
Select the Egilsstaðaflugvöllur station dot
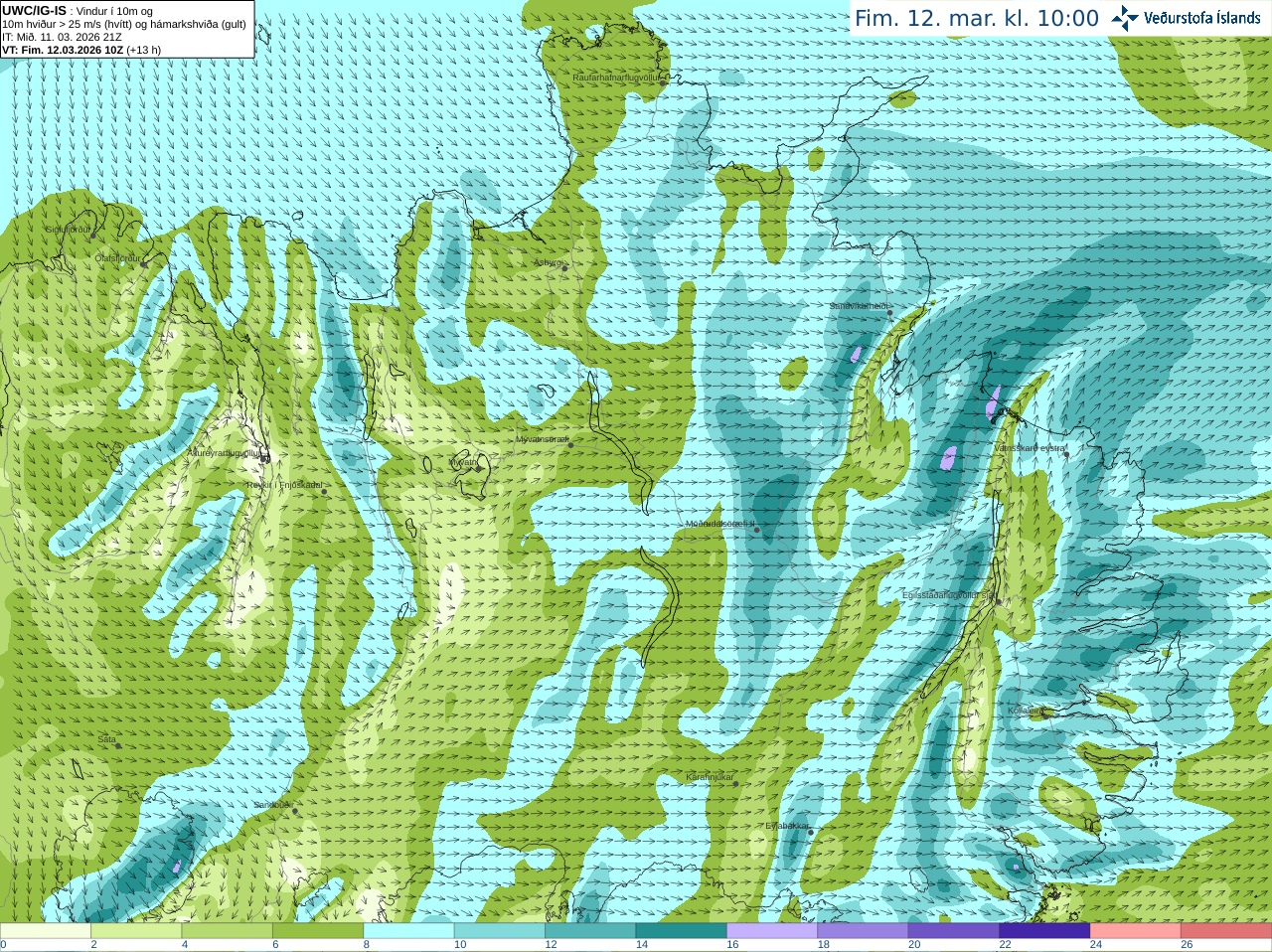(999, 601)
